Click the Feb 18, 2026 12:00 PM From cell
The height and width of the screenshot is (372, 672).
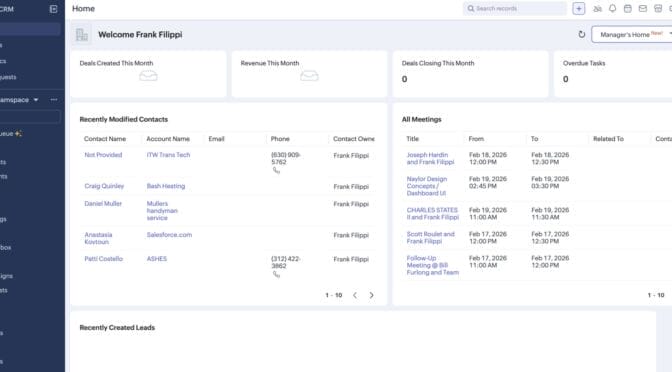[x=488, y=159]
